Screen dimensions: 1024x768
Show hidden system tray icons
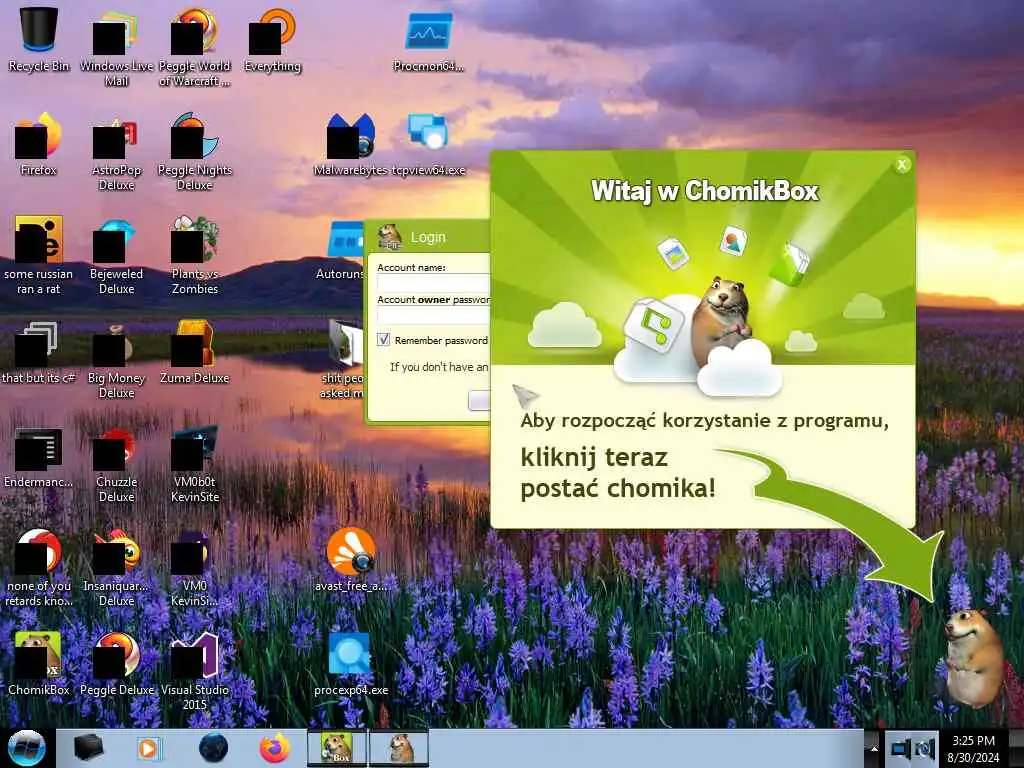click(x=873, y=748)
